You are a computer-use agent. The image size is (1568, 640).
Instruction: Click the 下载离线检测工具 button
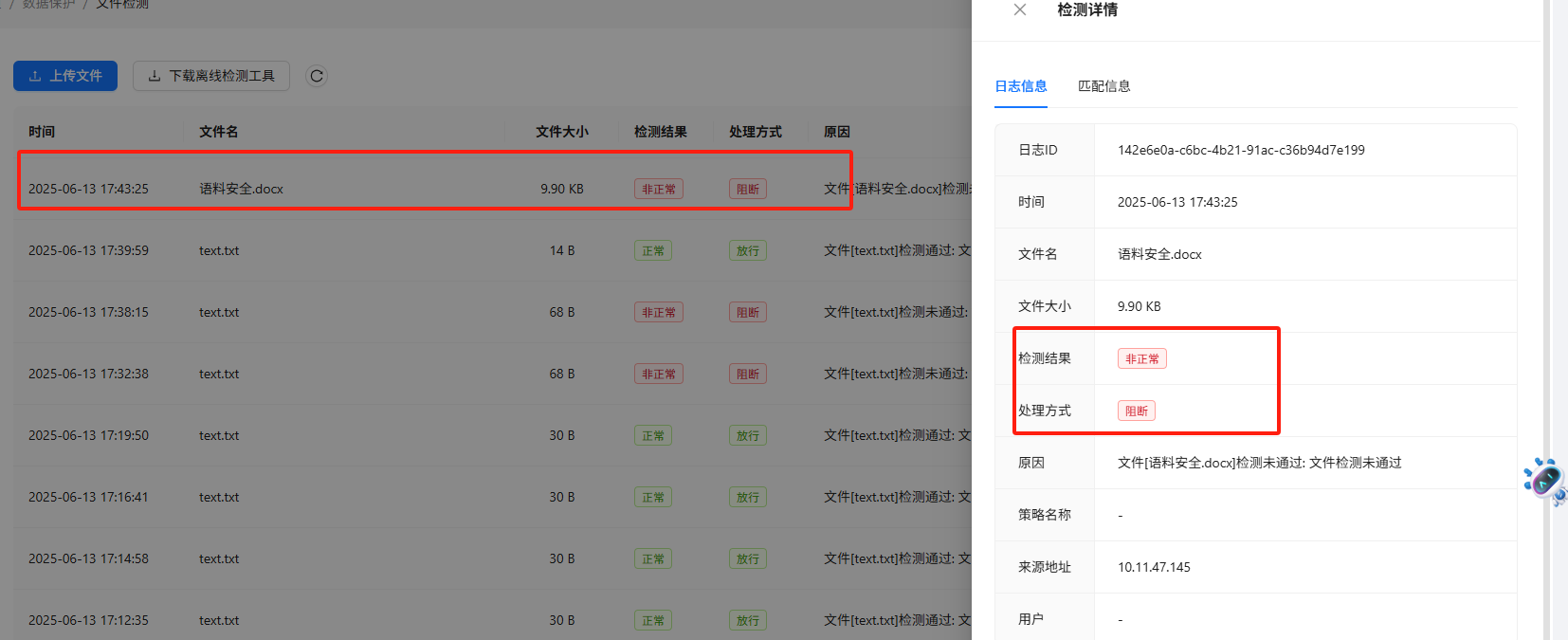click(x=211, y=76)
